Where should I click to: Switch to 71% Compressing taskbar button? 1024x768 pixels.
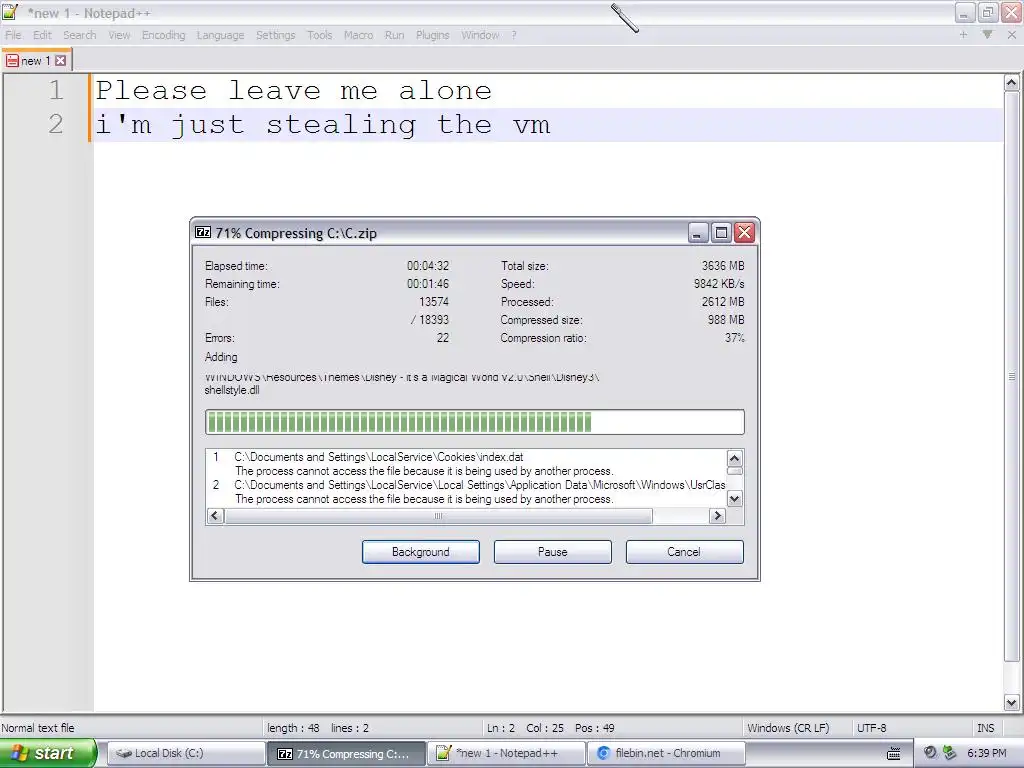345,754
